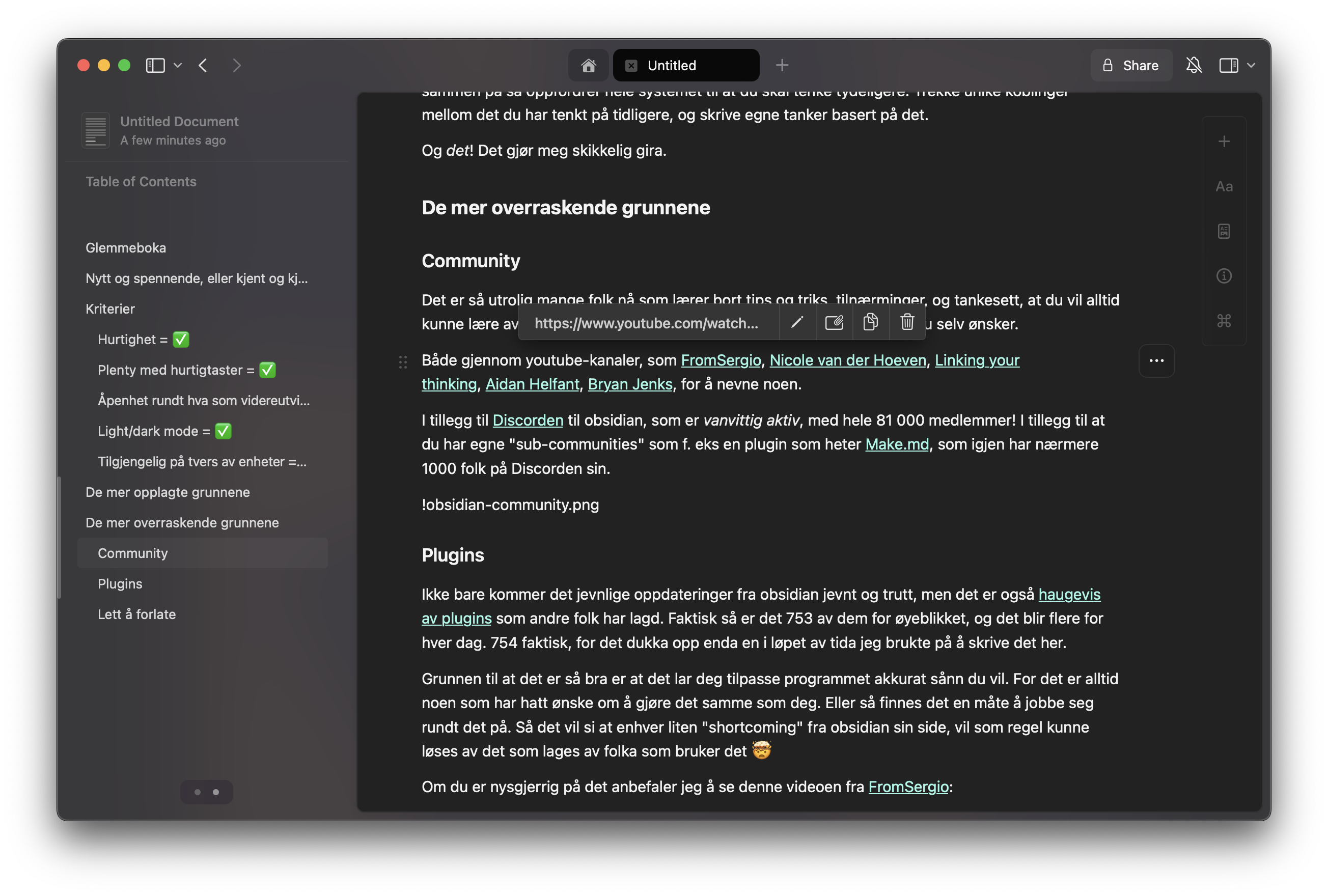Click the pencil edit link icon
1328x896 pixels.
(796, 323)
